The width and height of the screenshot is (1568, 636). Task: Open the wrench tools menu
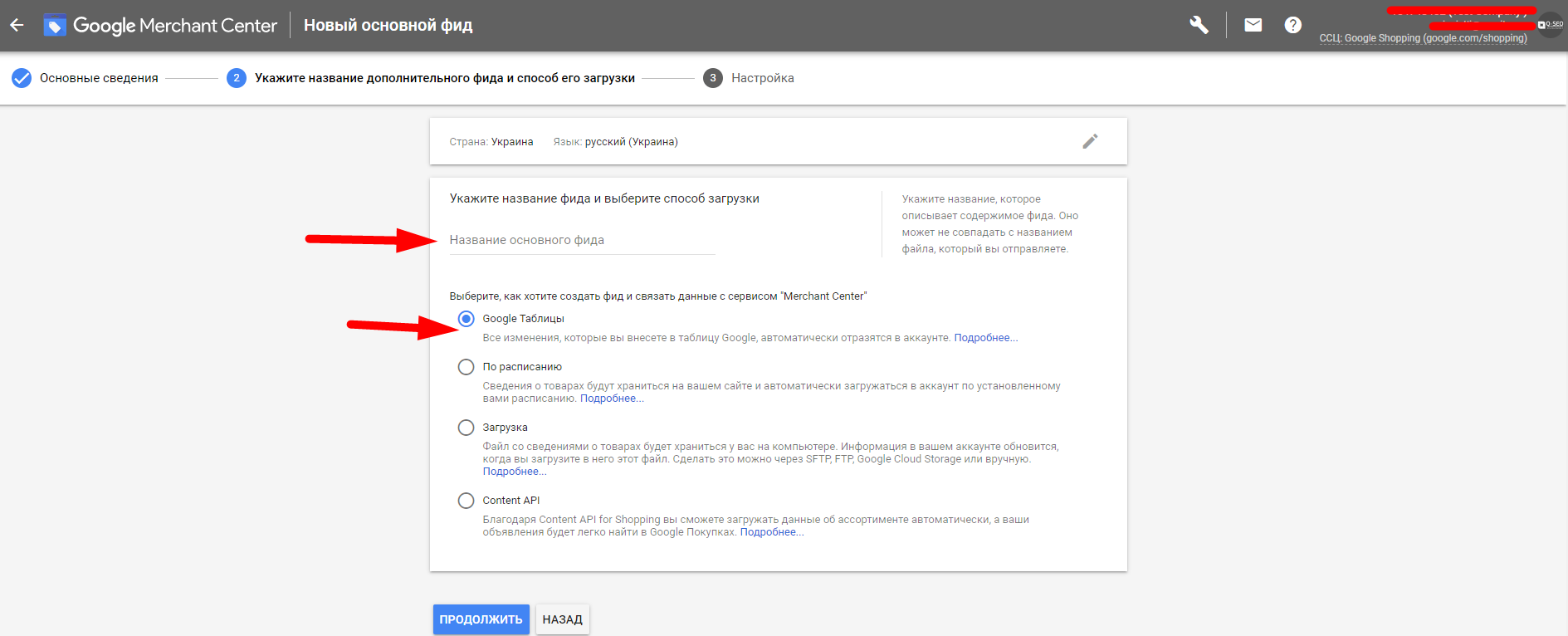[1199, 25]
